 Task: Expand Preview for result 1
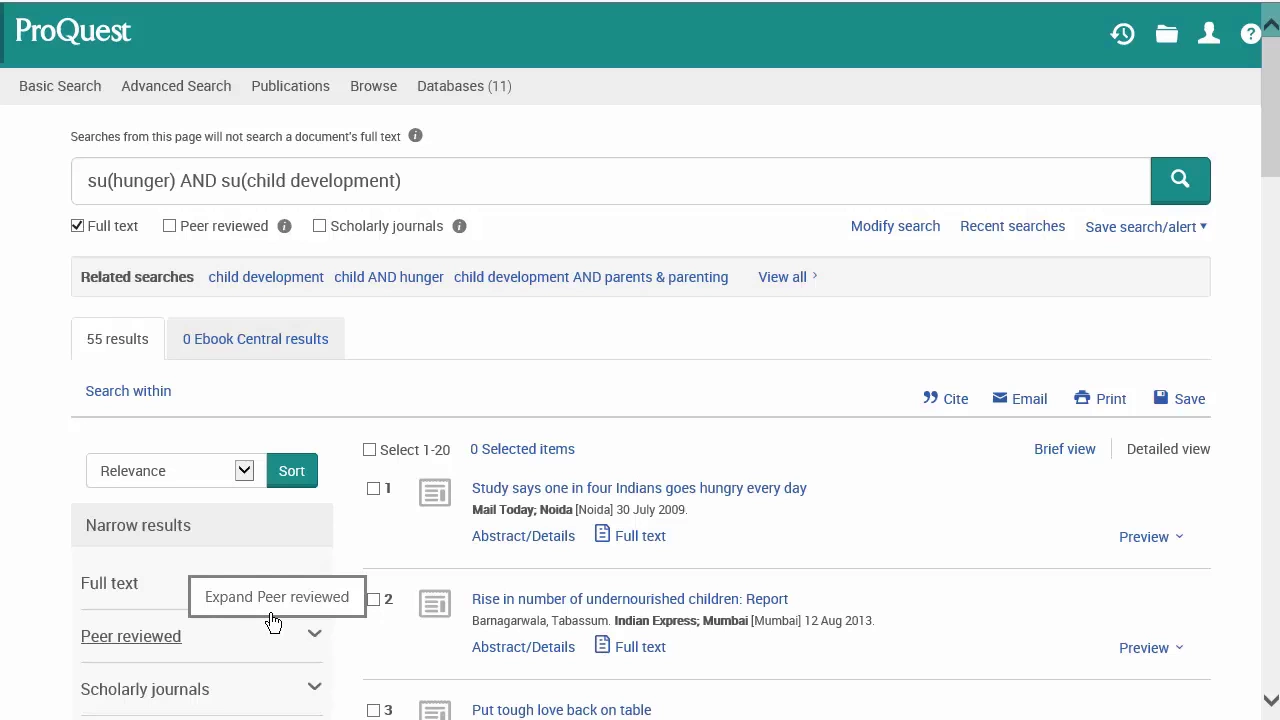point(1151,537)
